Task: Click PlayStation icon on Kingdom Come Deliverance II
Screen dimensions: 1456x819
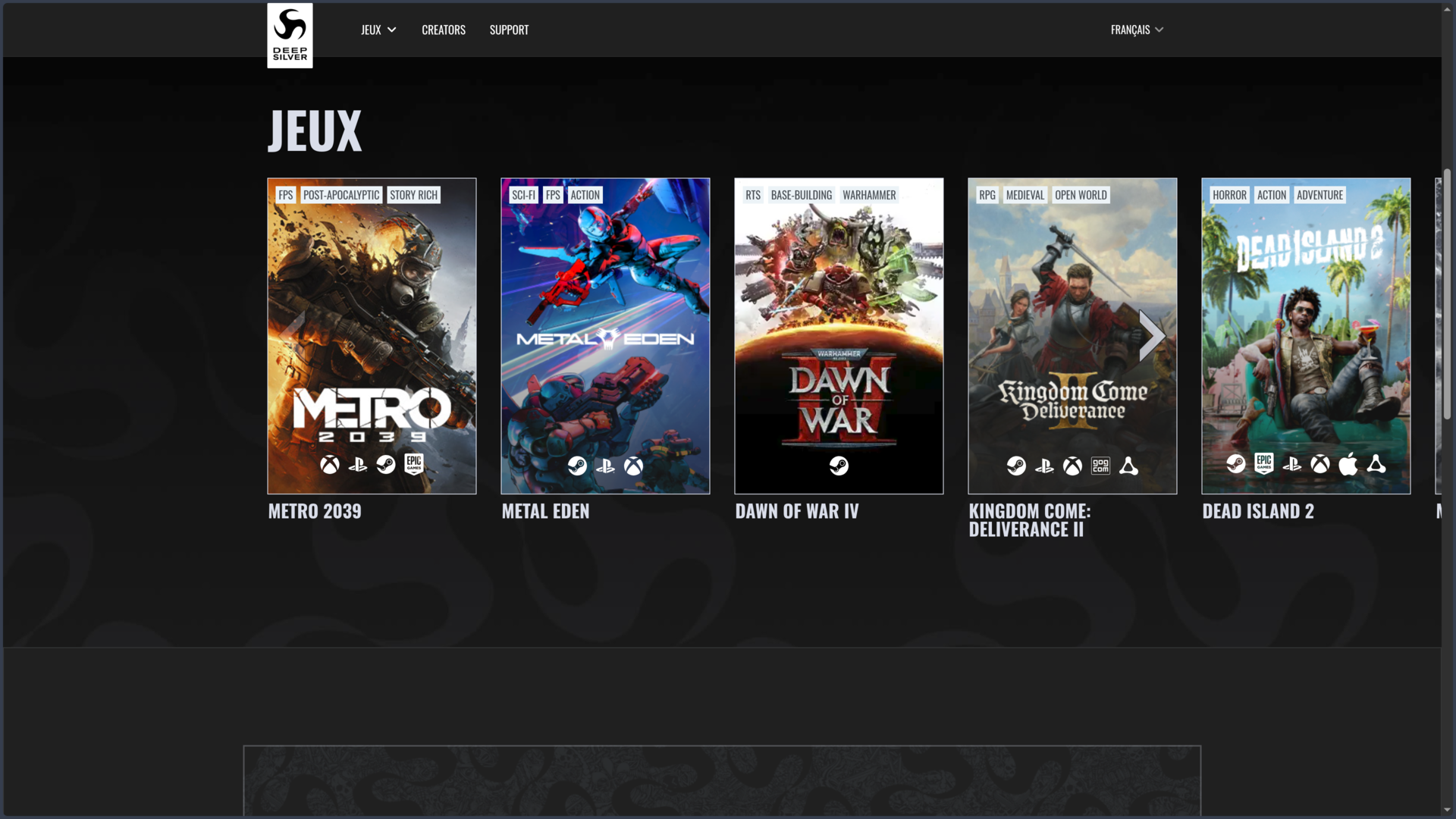Action: click(1044, 466)
